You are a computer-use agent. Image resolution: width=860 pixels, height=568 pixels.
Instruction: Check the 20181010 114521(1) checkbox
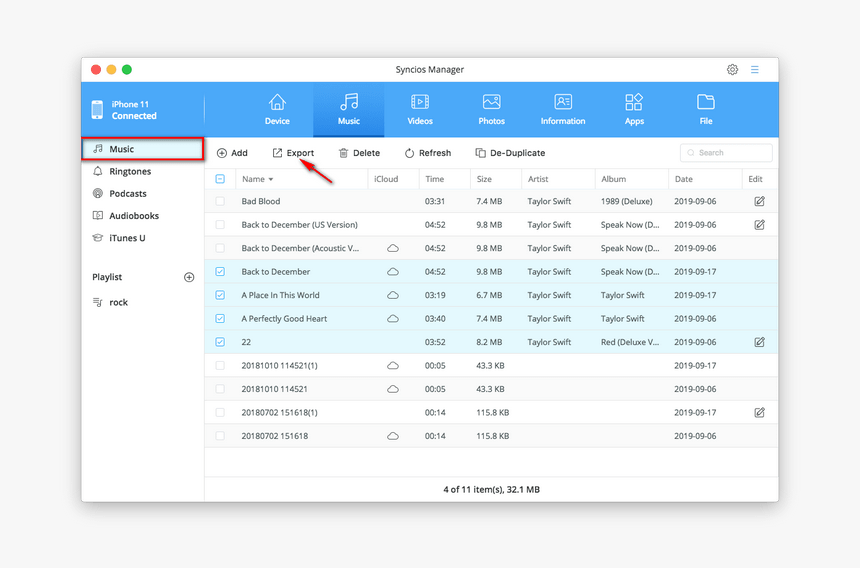click(x=220, y=366)
